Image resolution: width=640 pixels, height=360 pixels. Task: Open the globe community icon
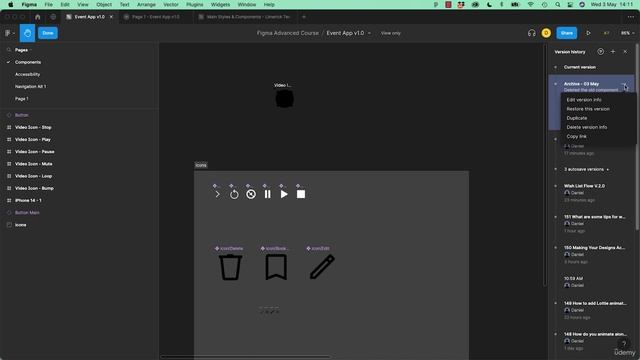pyautogui.click(x=53, y=17)
